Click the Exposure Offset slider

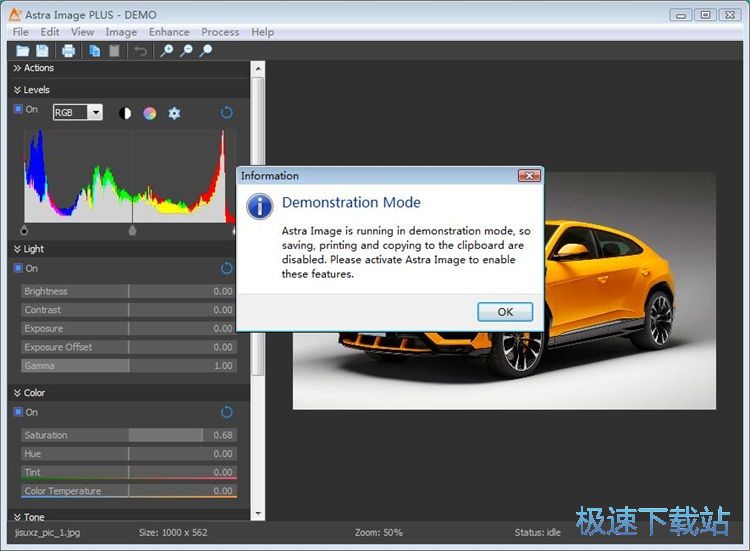pyautogui.click(x=129, y=347)
